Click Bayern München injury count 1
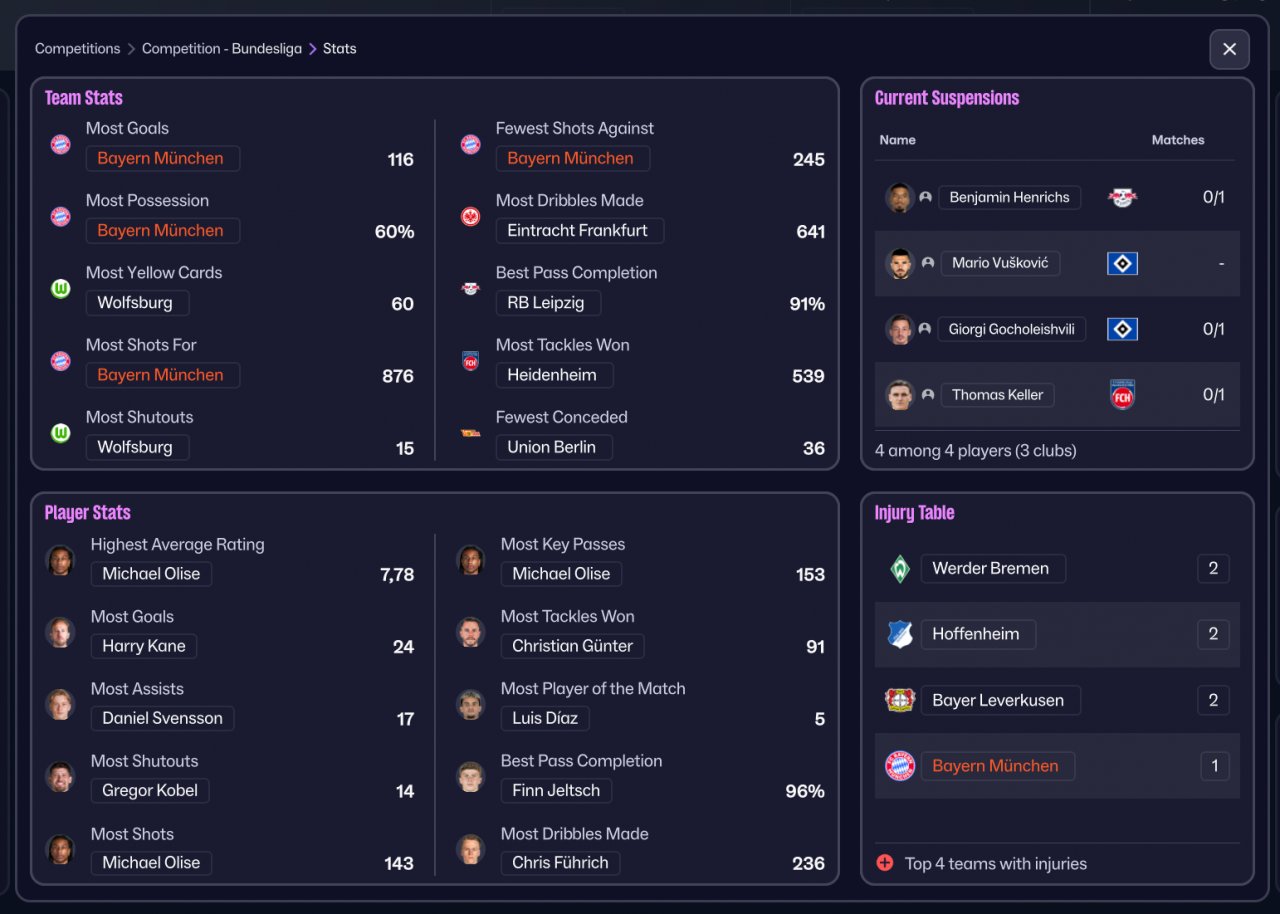 tap(1215, 766)
